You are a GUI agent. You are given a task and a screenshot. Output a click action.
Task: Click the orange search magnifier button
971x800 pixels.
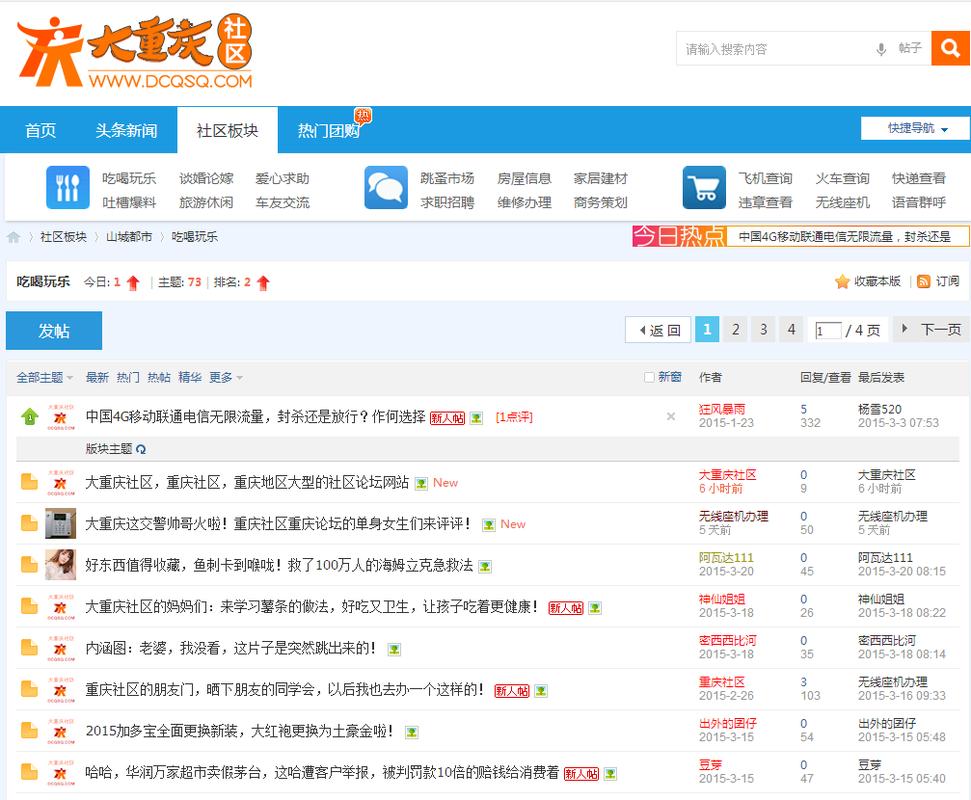[950, 48]
